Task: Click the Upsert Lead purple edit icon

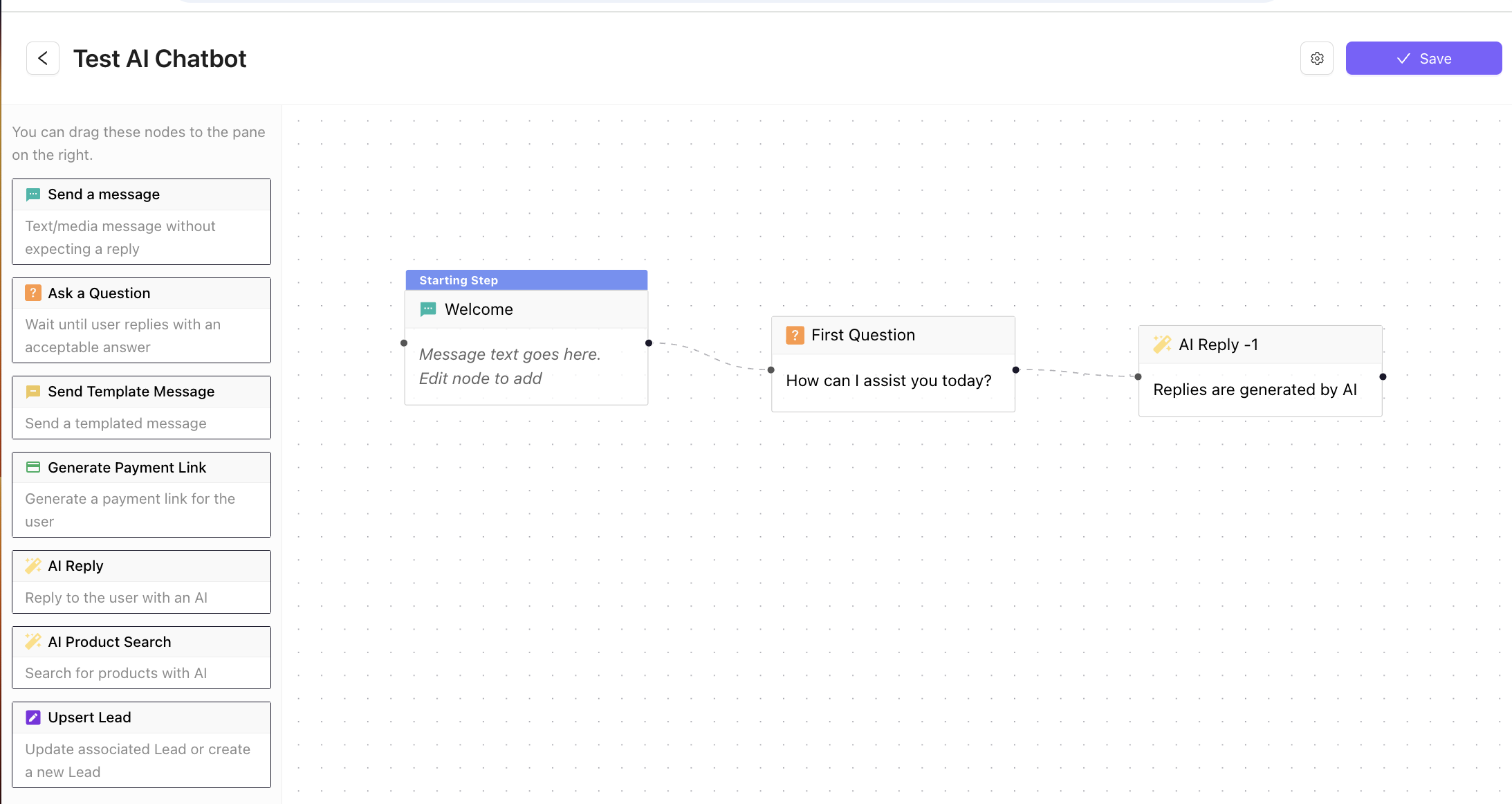Action: coord(33,718)
